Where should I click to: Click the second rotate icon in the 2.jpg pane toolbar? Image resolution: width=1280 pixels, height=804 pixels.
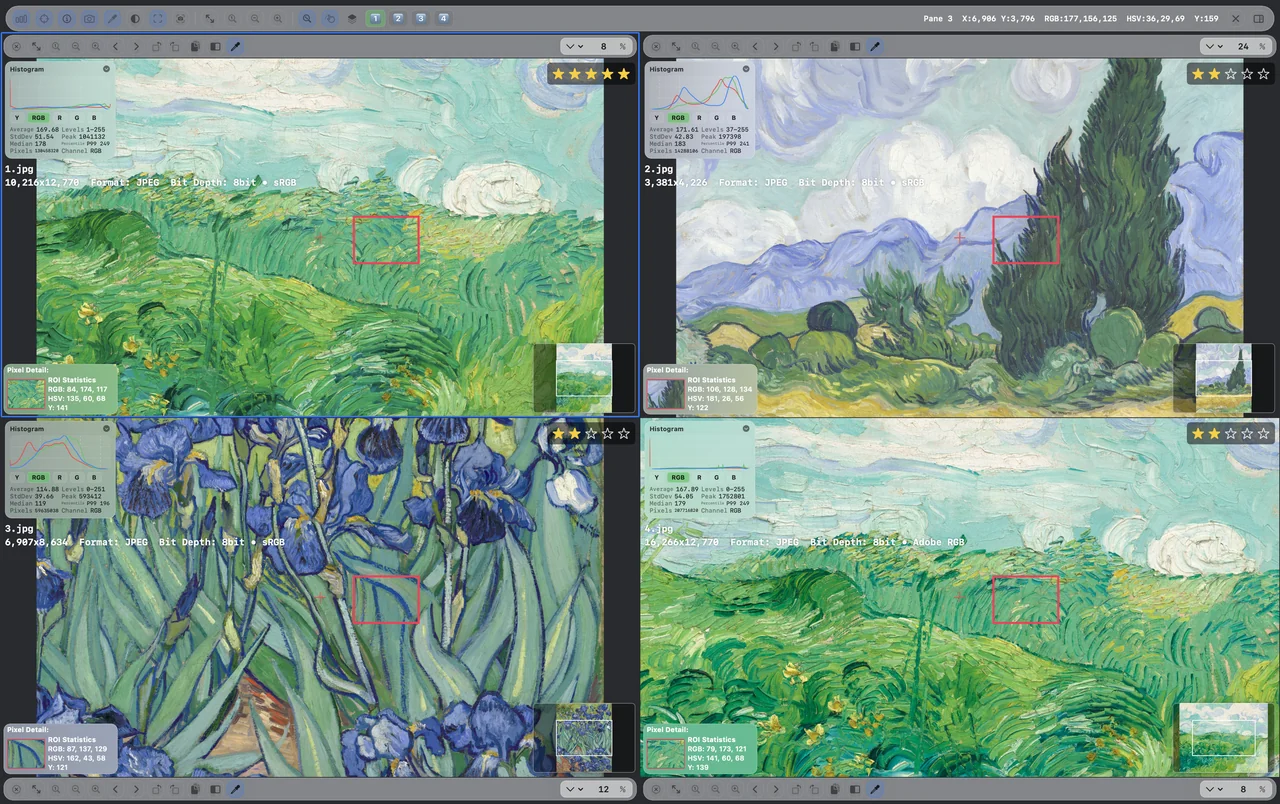pos(815,46)
